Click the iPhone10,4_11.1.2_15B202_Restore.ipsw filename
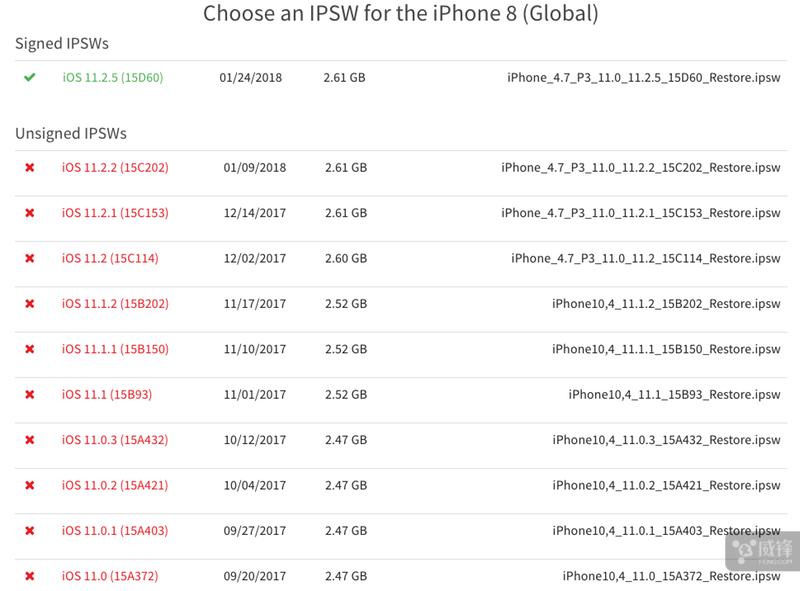Viewport: 800px width, 591px height. pyautogui.click(x=665, y=304)
